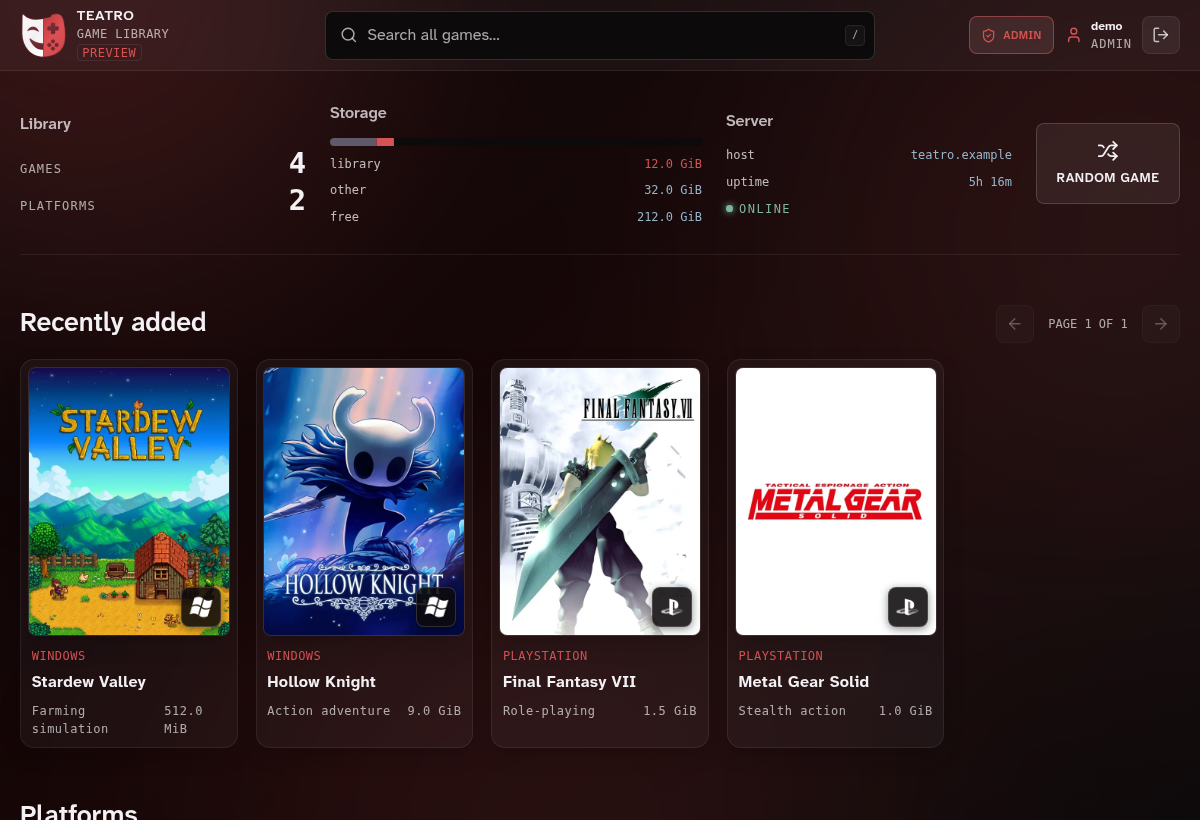Click PlayStation badge on Metal Gear Solid cover

click(x=908, y=607)
